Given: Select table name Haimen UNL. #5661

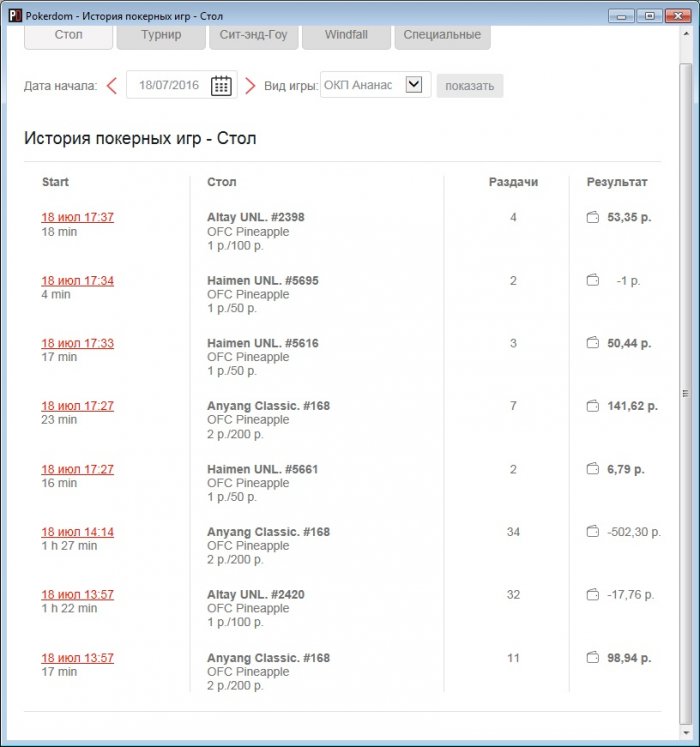Looking at the screenshot, I should tap(263, 469).
